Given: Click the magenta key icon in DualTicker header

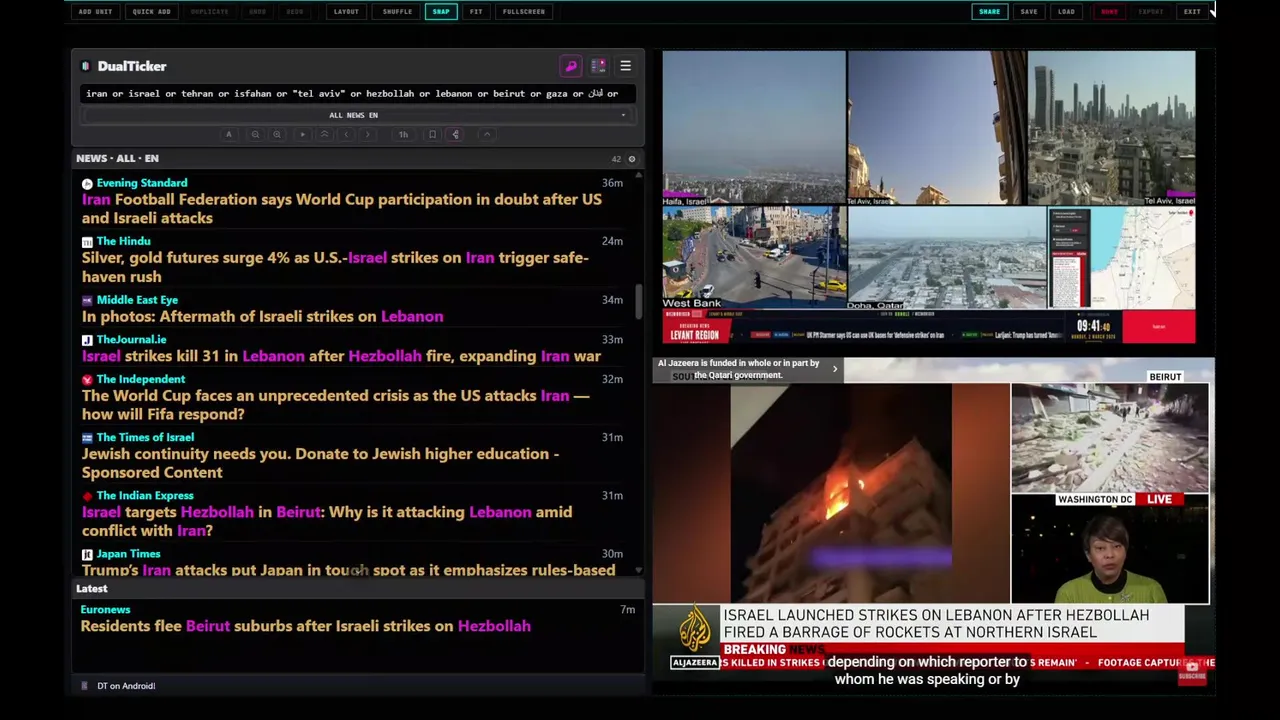Looking at the screenshot, I should click(571, 66).
